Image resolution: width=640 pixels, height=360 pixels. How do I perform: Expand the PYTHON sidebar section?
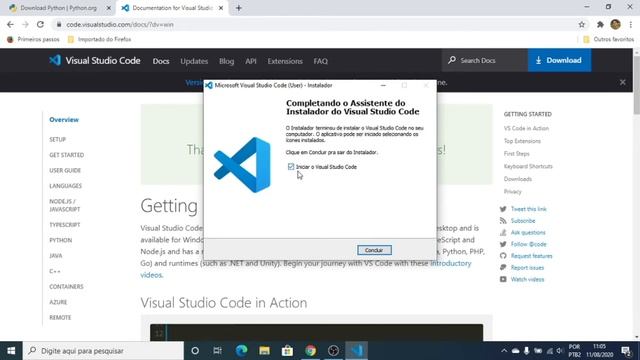tap(60, 240)
